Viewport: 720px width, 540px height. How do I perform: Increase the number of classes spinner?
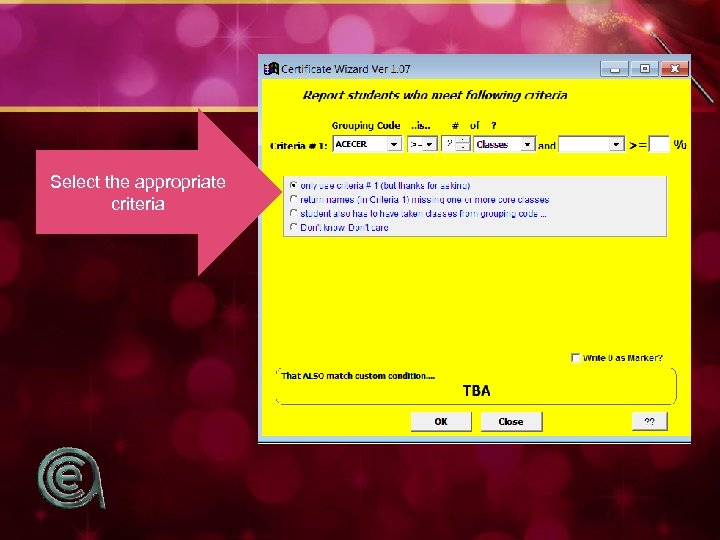pos(463,140)
